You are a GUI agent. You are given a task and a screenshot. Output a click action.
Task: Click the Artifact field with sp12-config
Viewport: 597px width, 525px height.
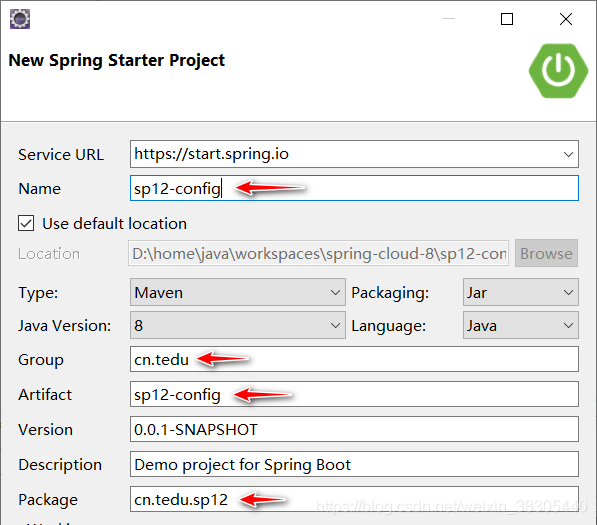coord(354,394)
